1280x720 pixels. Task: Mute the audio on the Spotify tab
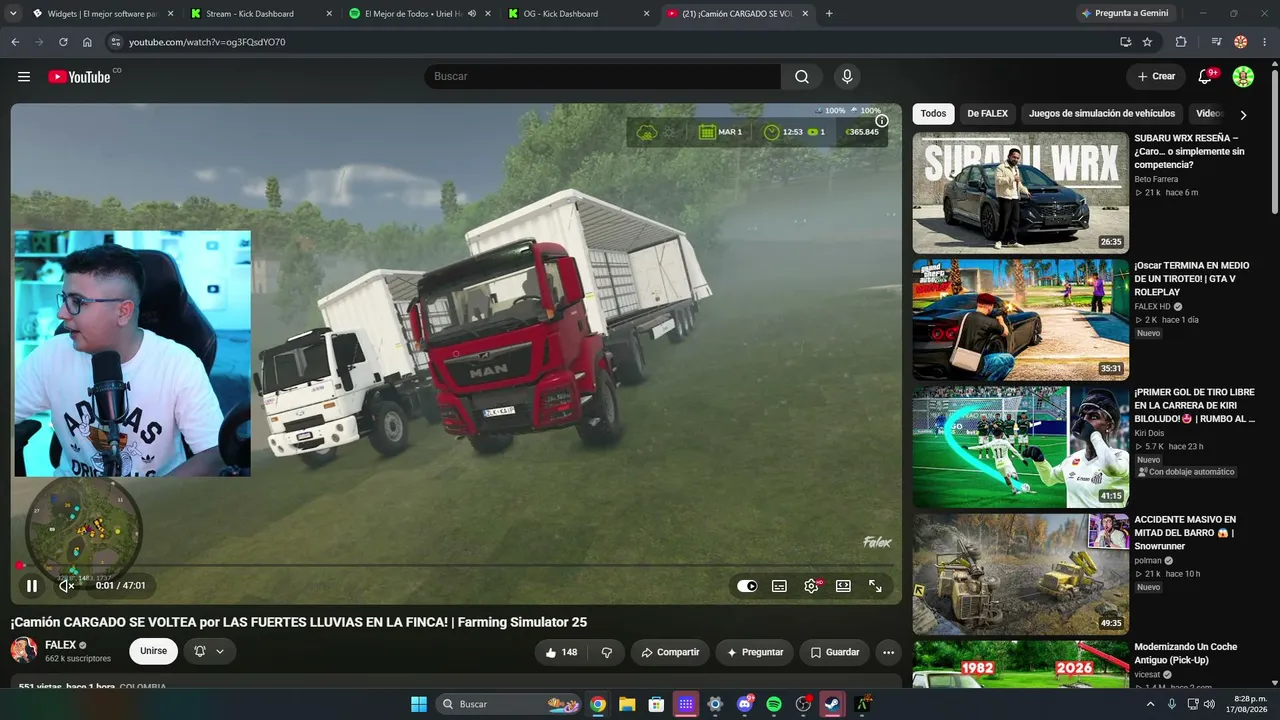coord(473,14)
